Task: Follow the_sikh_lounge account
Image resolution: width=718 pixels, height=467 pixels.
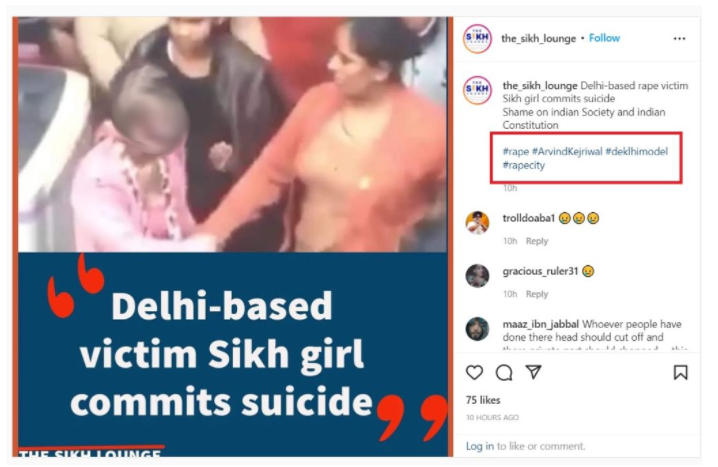Action: 604,38
